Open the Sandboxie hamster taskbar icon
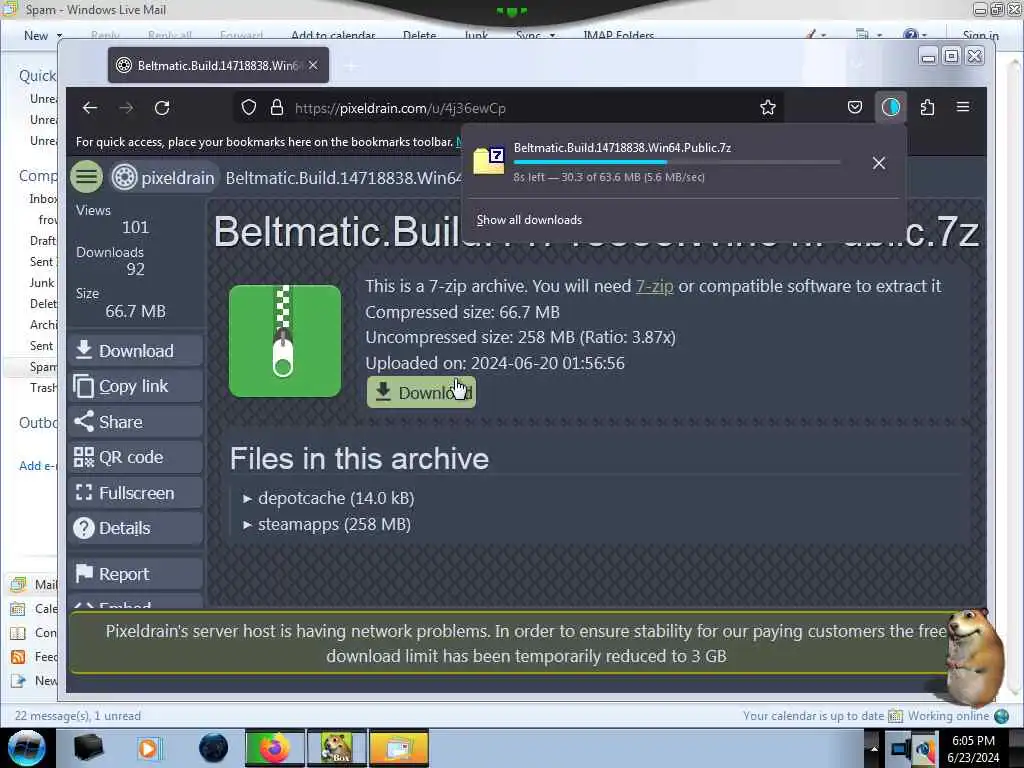The height and width of the screenshot is (768, 1024). coord(337,748)
